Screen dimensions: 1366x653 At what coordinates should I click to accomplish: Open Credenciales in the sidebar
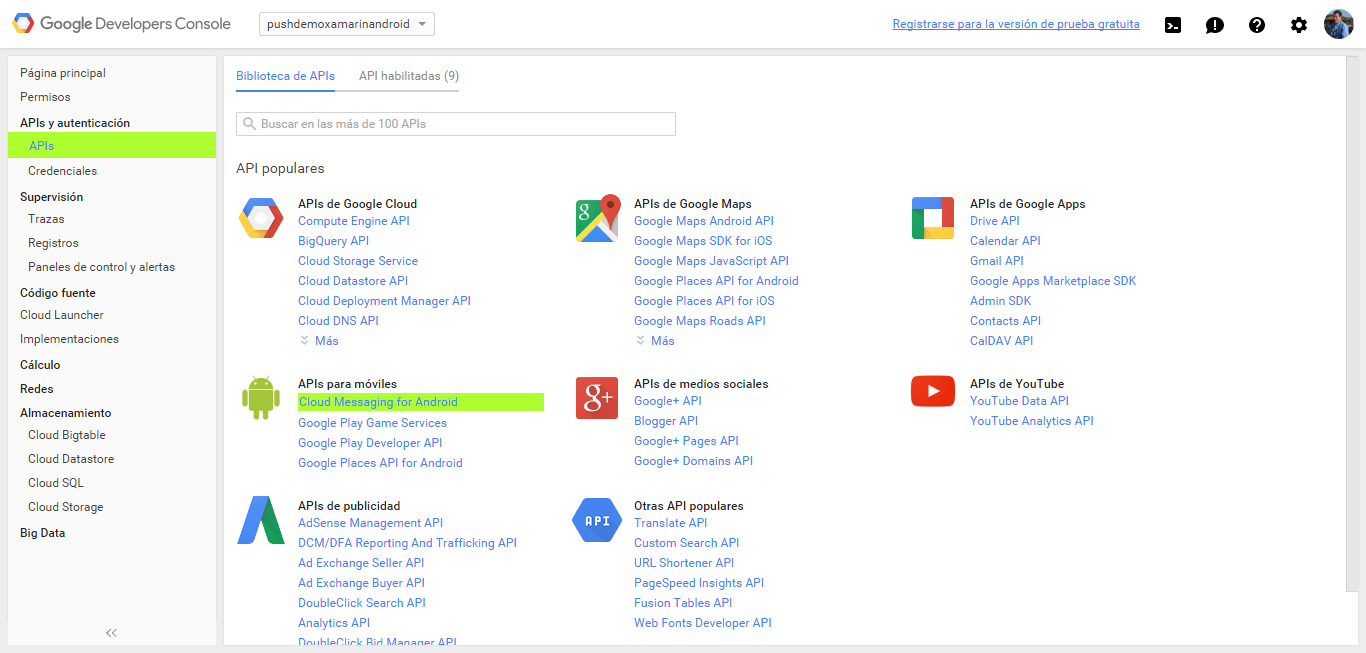click(63, 171)
